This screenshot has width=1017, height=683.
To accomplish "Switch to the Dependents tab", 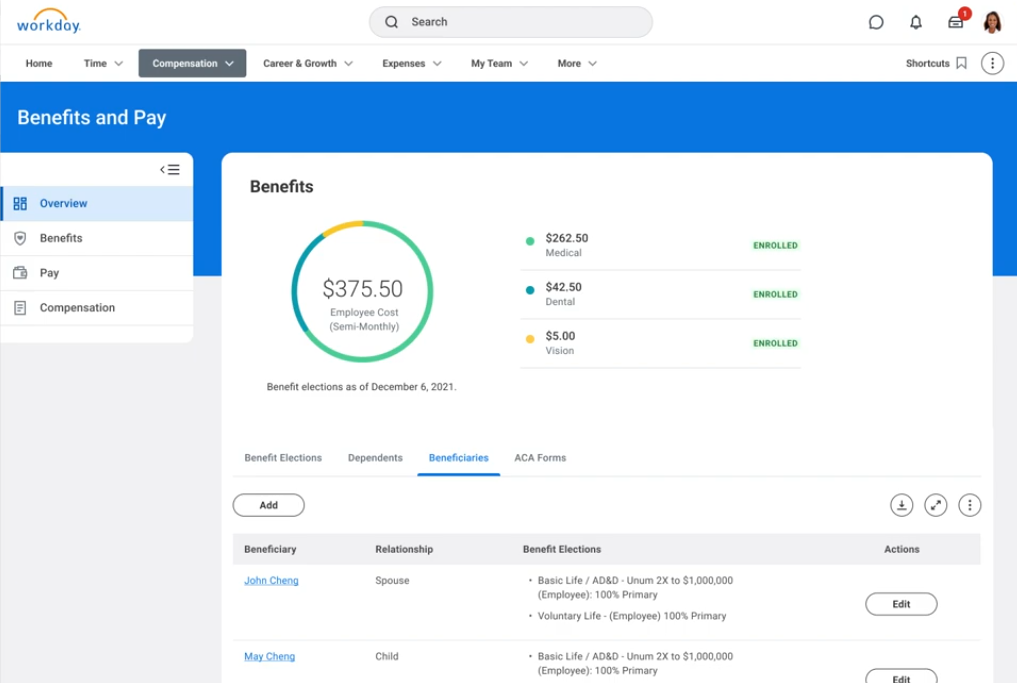I will pos(375,458).
